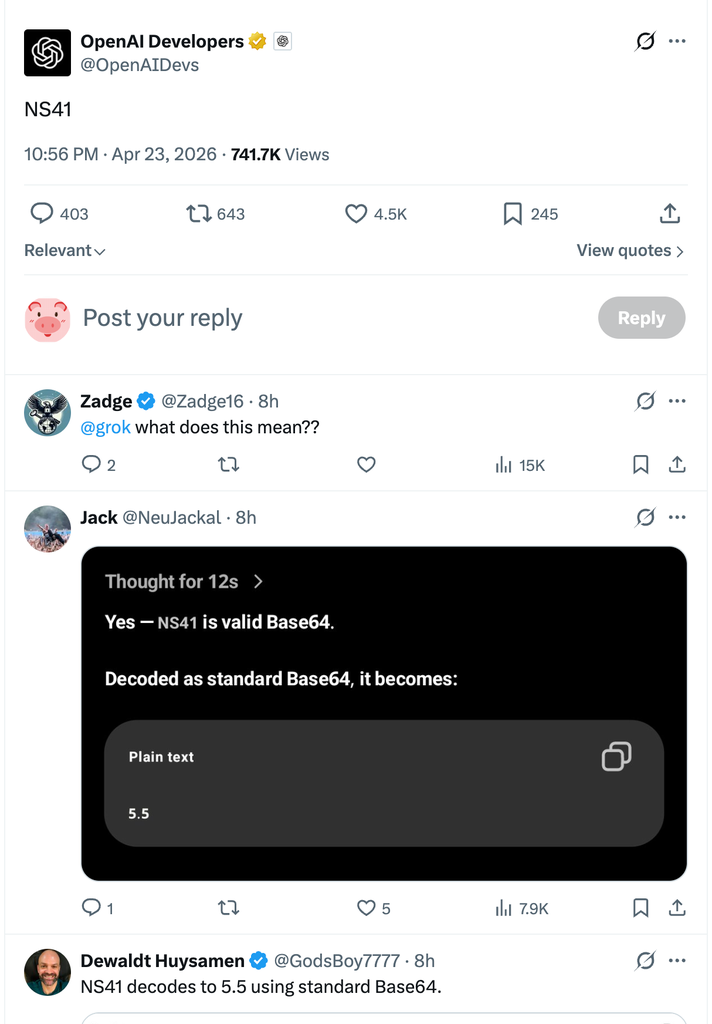This screenshot has width=712, height=1024.
Task: Type in Post your reply field
Action: [300, 318]
